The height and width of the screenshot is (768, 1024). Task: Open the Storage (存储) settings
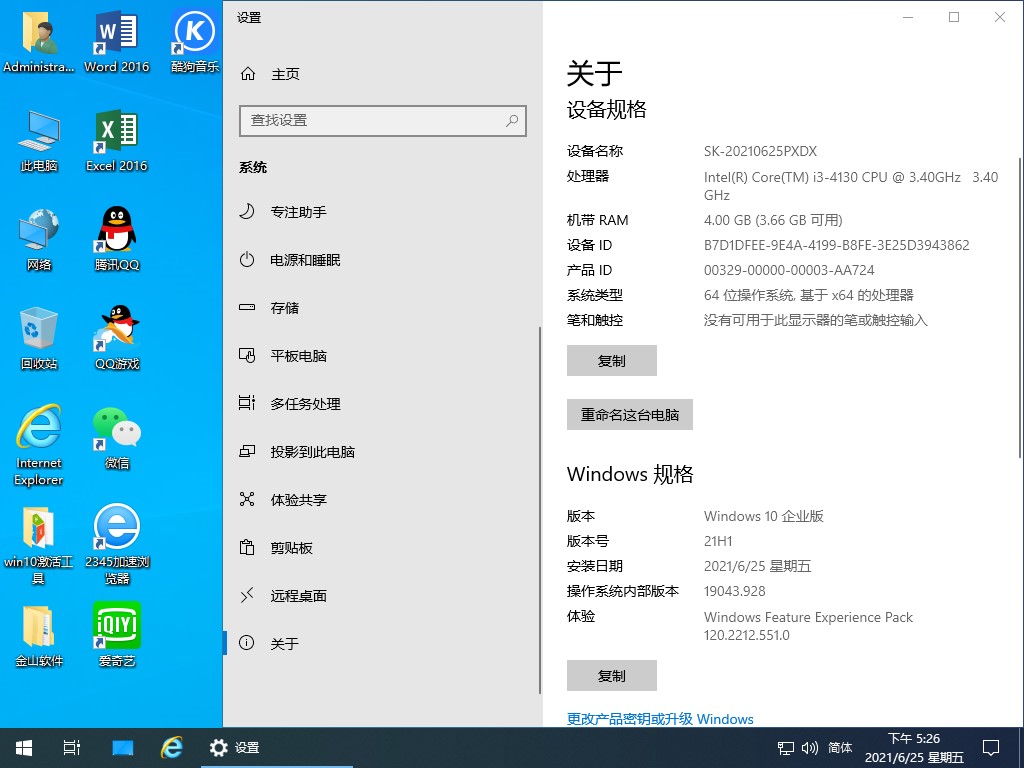click(284, 308)
